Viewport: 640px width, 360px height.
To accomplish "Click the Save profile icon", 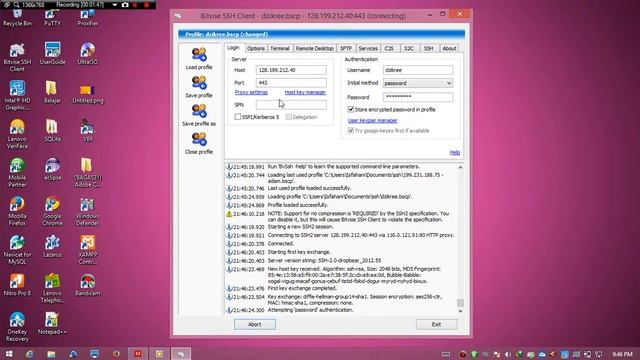I will click(x=199, y=82).
